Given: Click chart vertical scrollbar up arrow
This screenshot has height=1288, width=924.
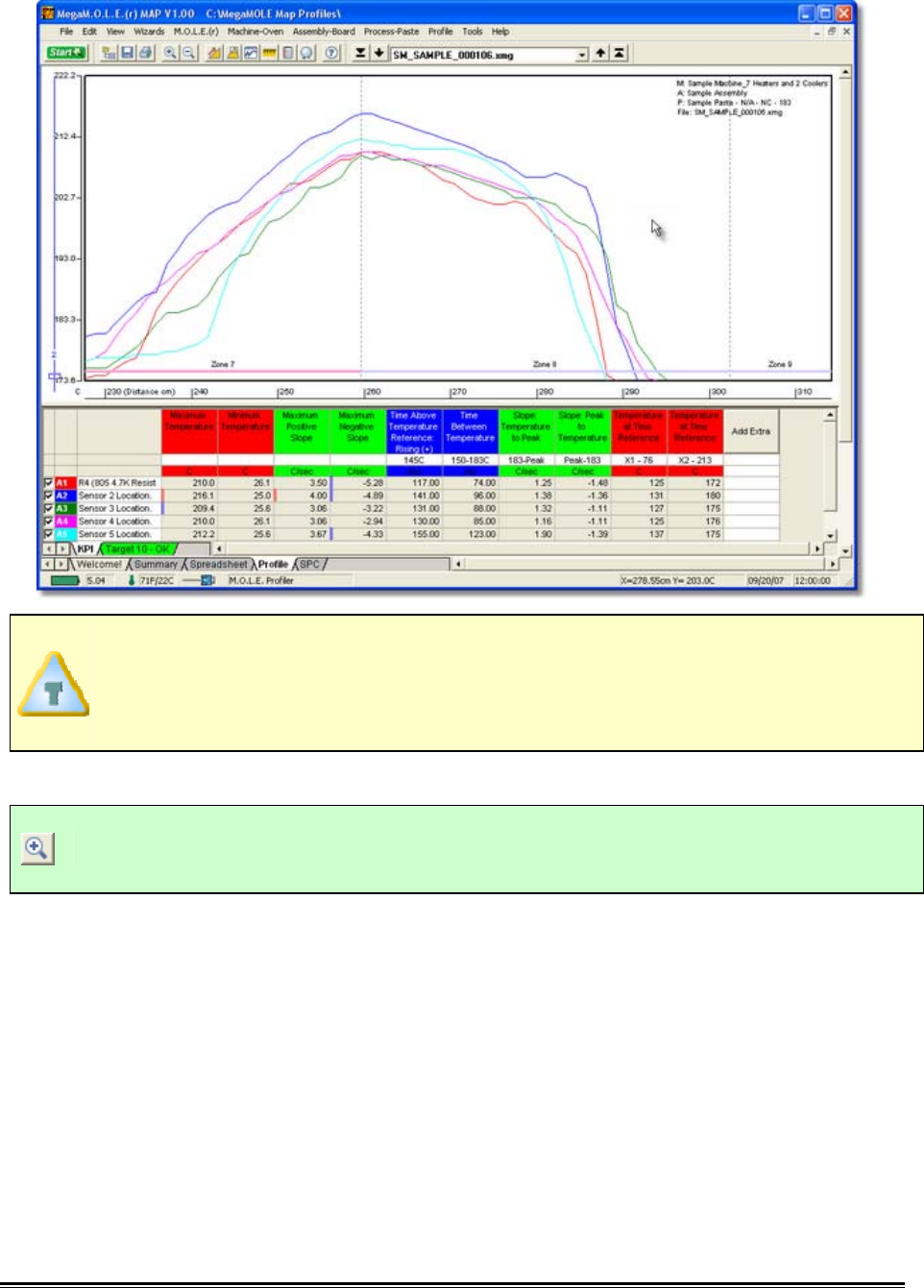Looking at the screenshot, I should (x=845, y=72).
